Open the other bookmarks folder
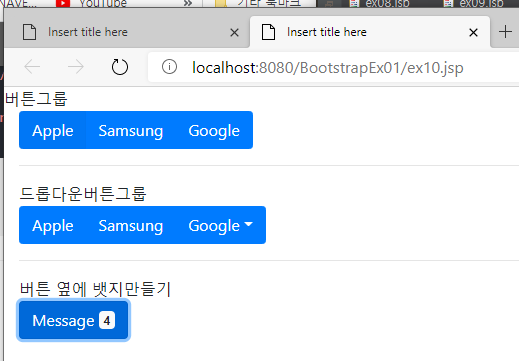519x361 pixels. [x=258, y=3]
